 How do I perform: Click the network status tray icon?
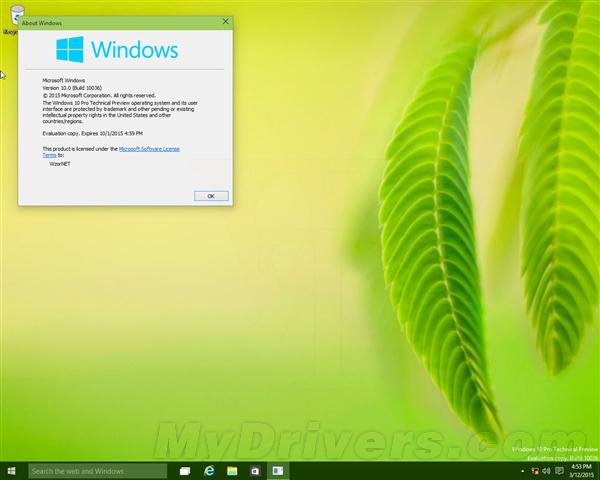(x=536, y=470)
